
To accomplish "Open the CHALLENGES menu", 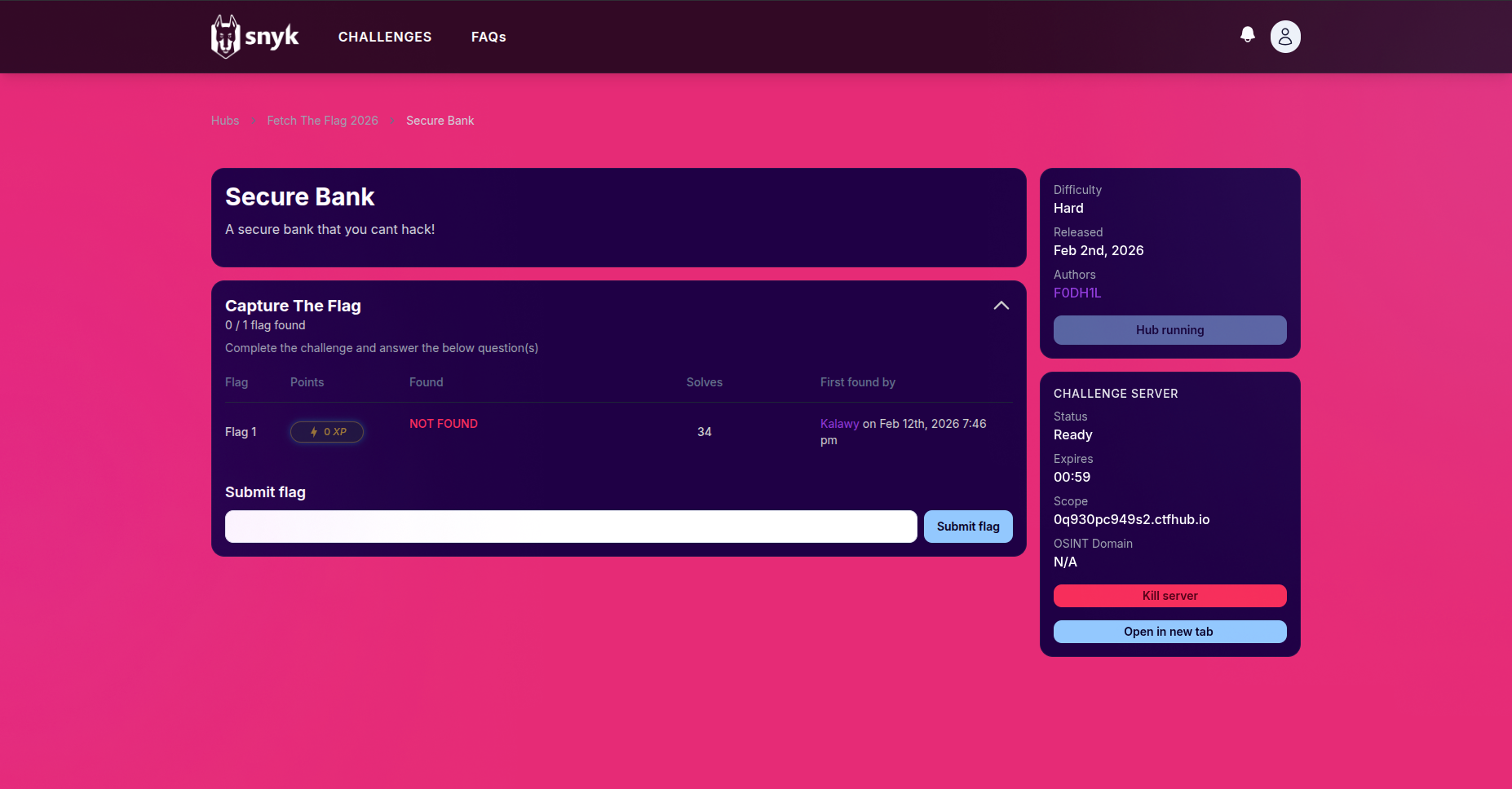I will tap(385, 37).
